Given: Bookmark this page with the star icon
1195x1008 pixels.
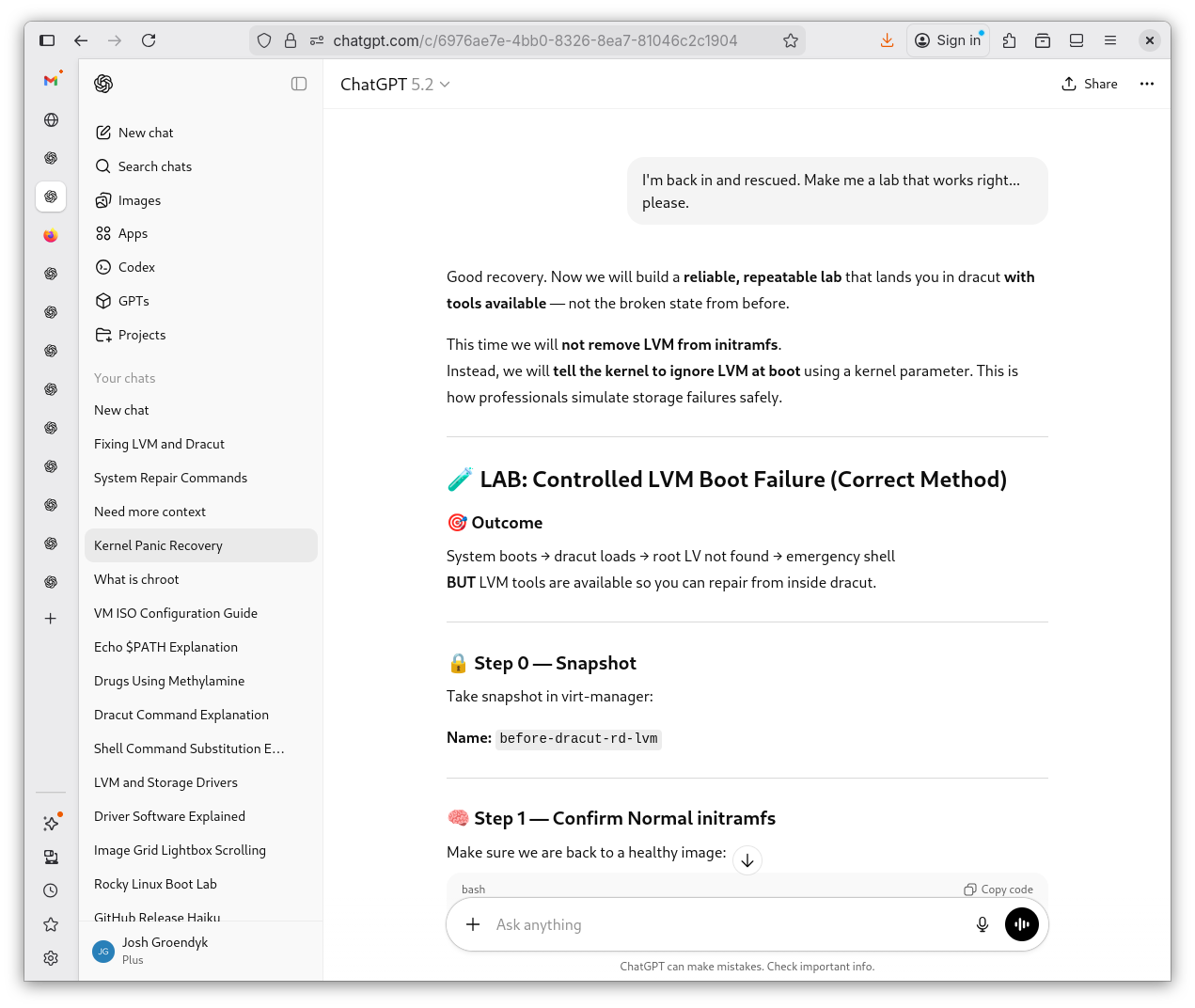Looking at the screenshot, I should pyautogui.click(x=791, y=40).
